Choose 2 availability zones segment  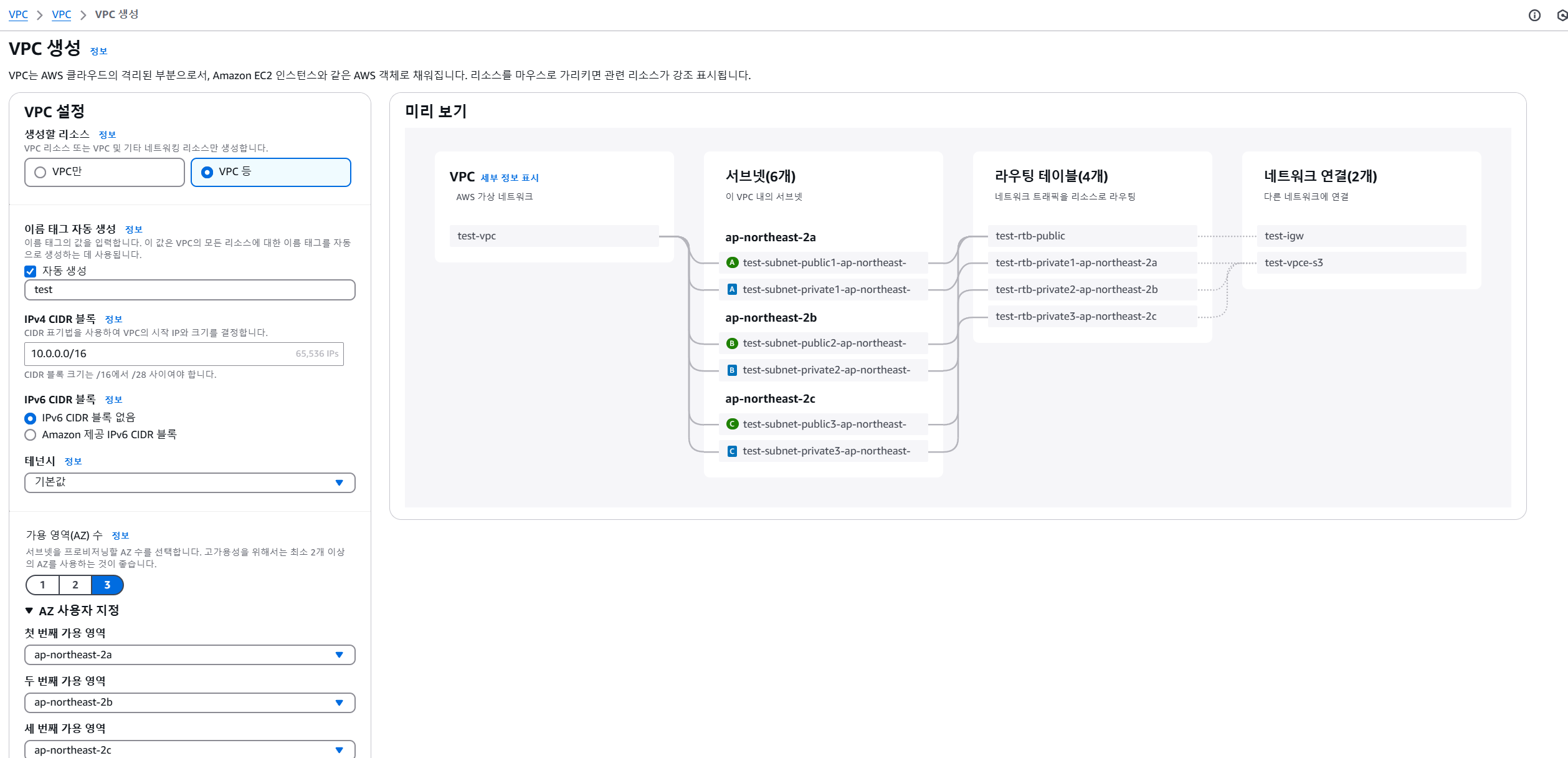pyautogui.click(x=75, y=585)
